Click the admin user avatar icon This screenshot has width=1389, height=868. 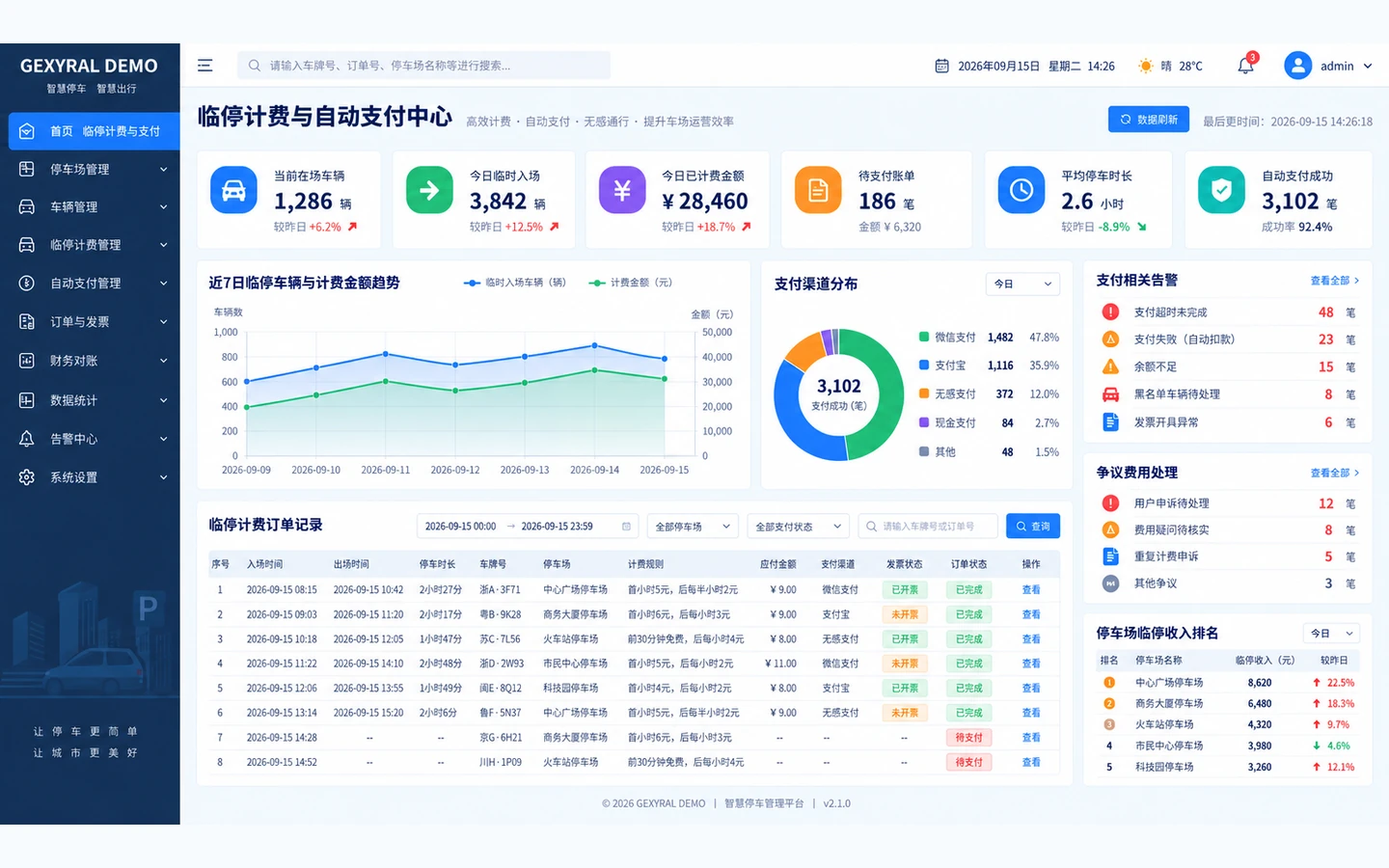1298,66
